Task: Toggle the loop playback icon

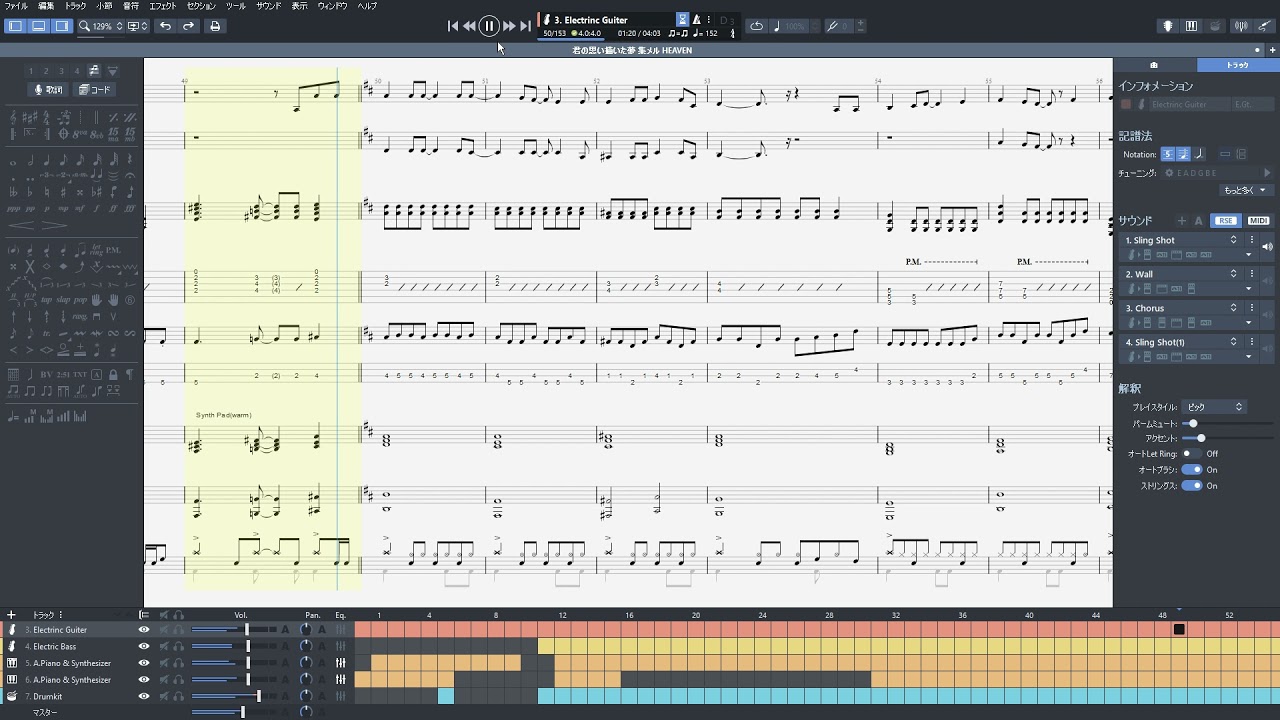Action: (757, 26)
